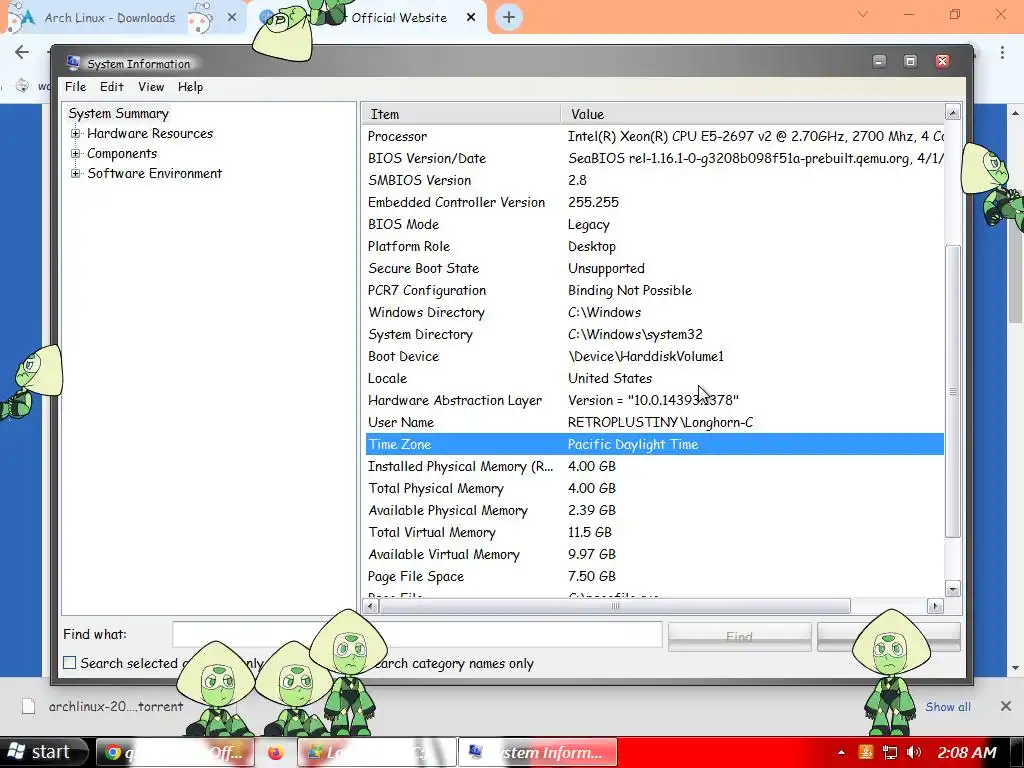The image size is (1024, 768).
Task: Select the Processor row
Action: tap(653, 136)
